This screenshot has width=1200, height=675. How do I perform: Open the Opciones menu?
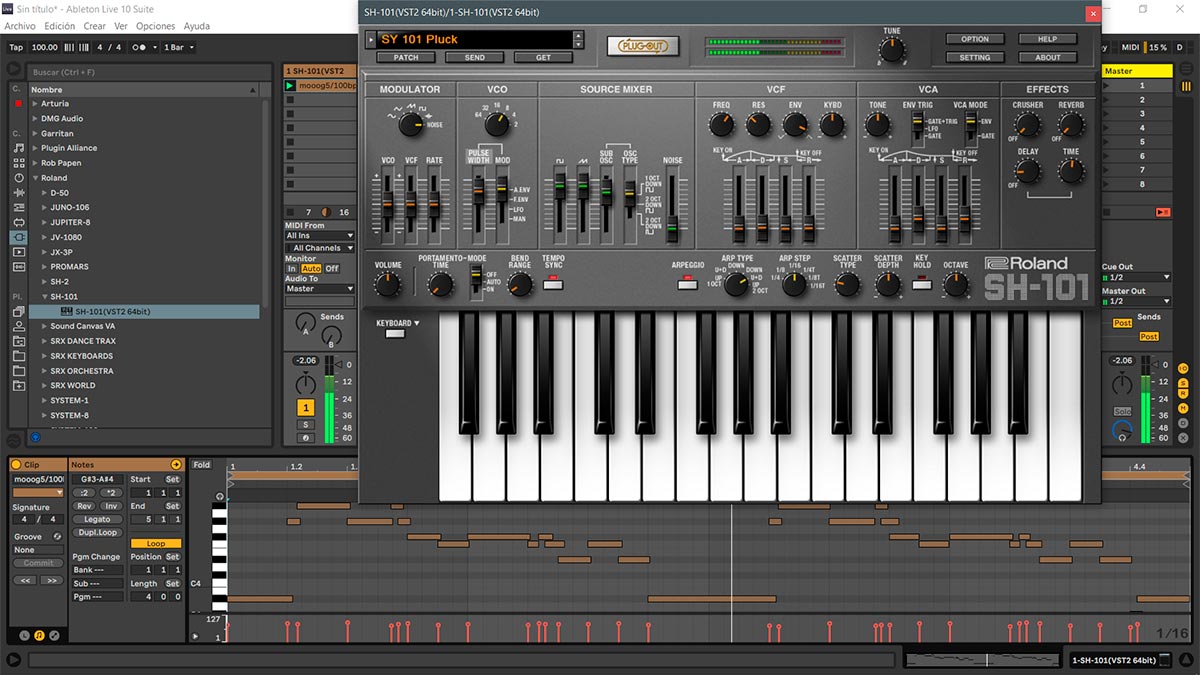(156, 26)
